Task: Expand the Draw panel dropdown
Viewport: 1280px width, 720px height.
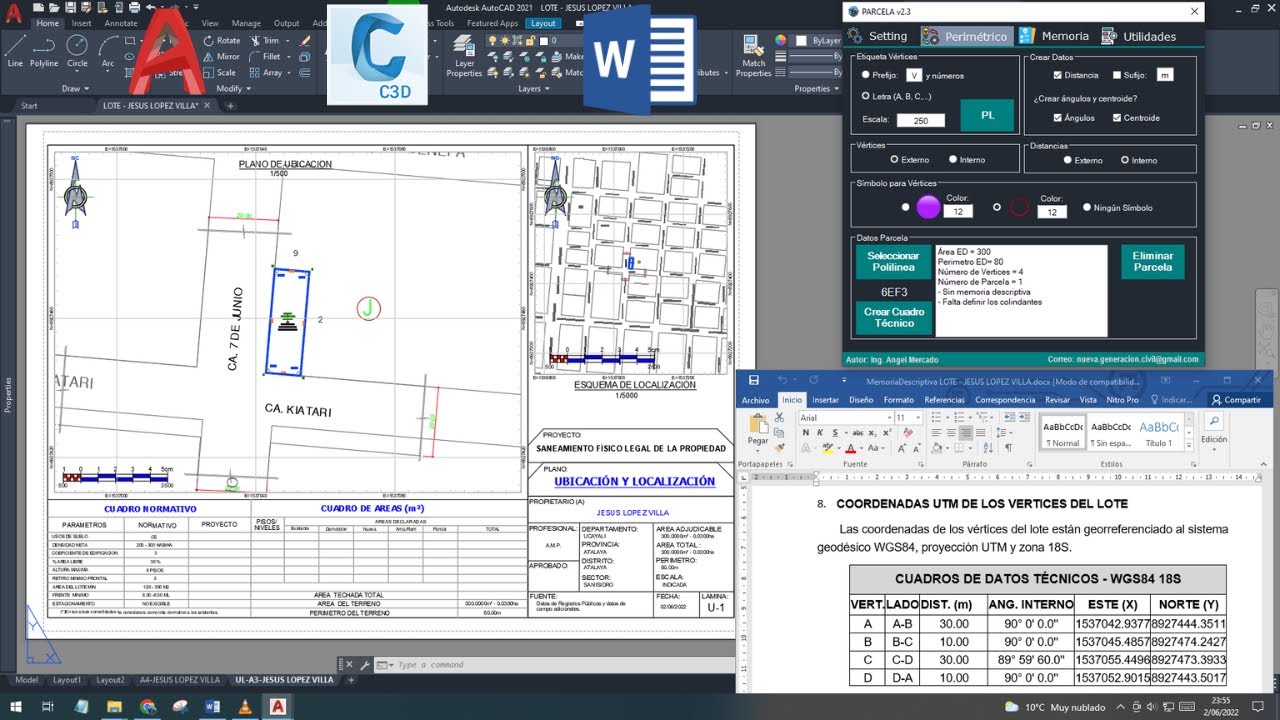Action: (75, 89)
